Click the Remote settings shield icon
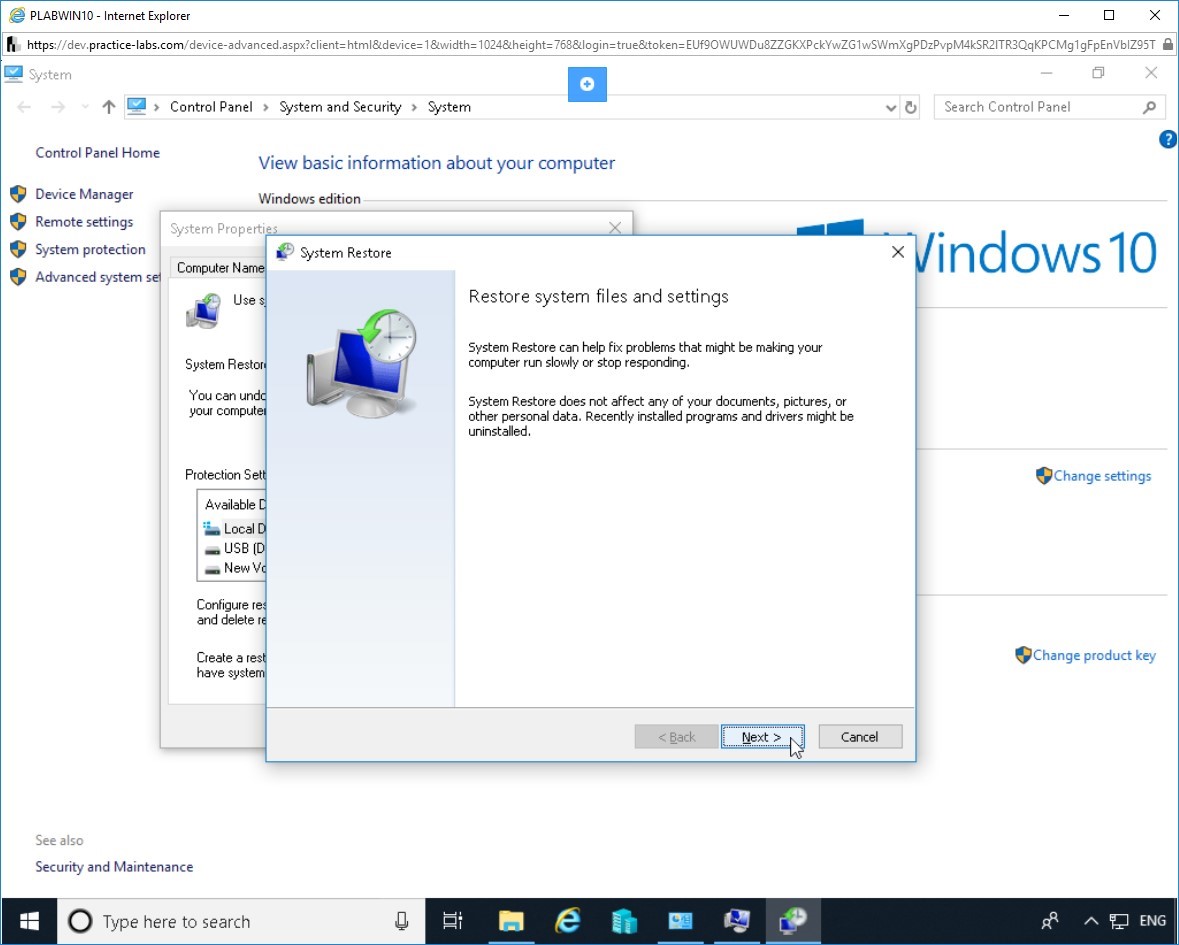Viewport: 1179px width, 945px height. 18,222
